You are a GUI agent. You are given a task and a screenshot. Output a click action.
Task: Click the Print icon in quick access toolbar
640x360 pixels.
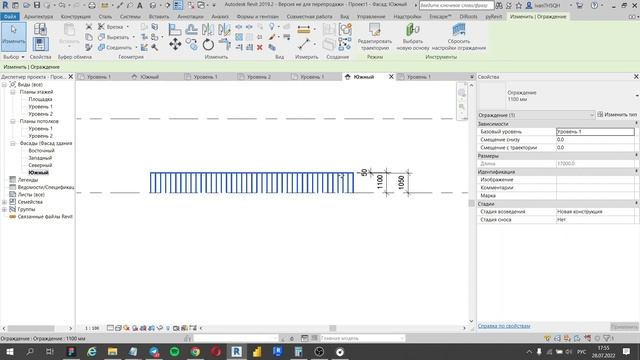[92, 5]
